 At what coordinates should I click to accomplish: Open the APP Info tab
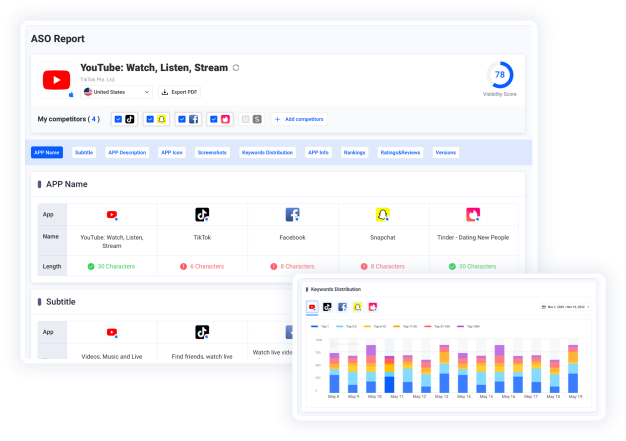tap(318, 152)
